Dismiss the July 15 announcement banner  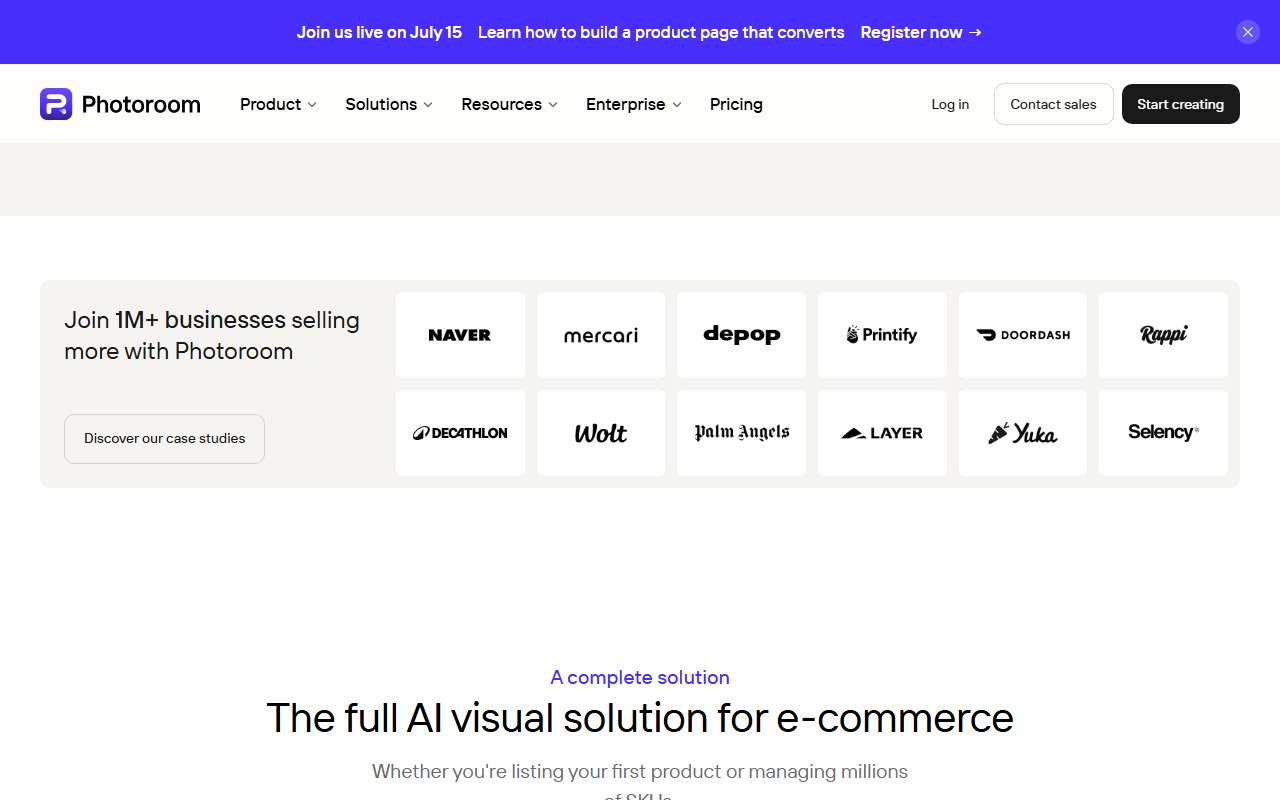tap(1247, 32)
